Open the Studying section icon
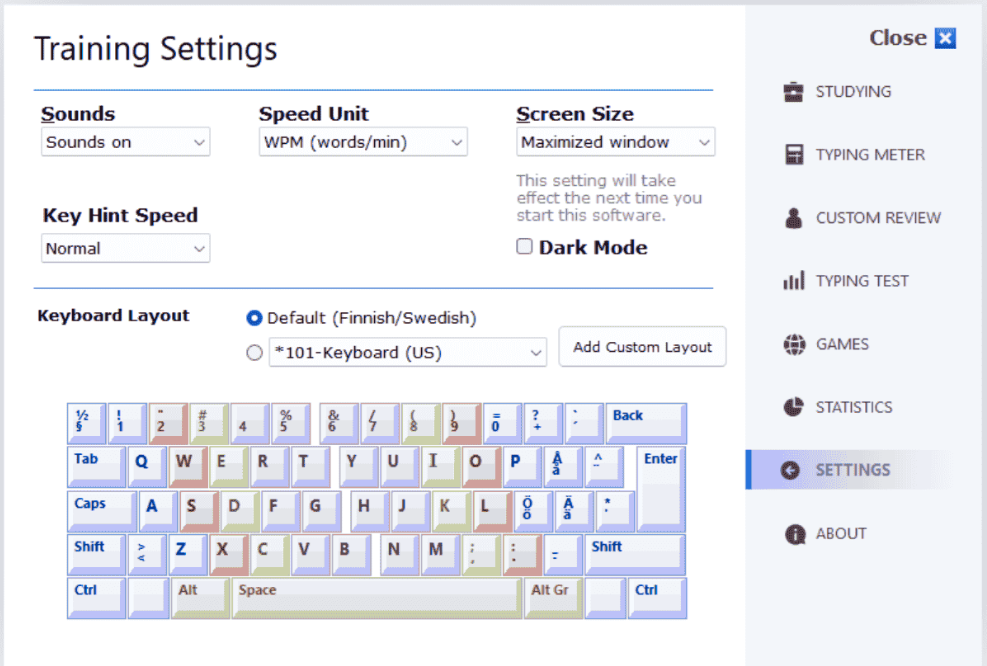987x666 pixels. point(793,91)
